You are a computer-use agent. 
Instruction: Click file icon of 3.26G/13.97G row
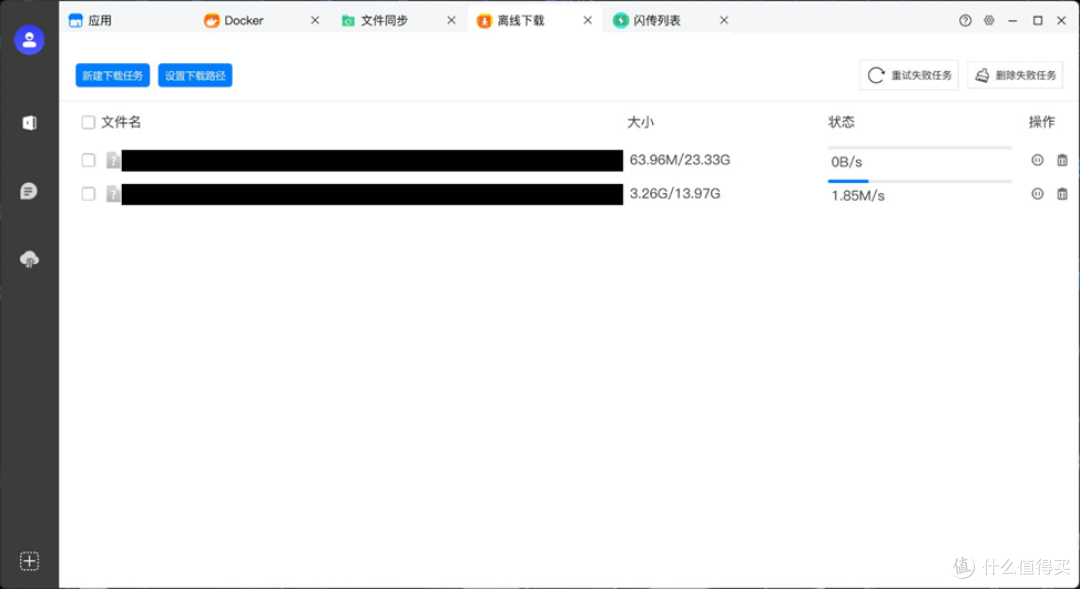point(113,194)
